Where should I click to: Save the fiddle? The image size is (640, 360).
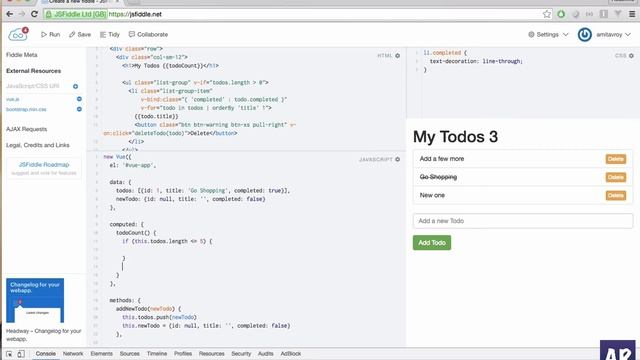80,34
